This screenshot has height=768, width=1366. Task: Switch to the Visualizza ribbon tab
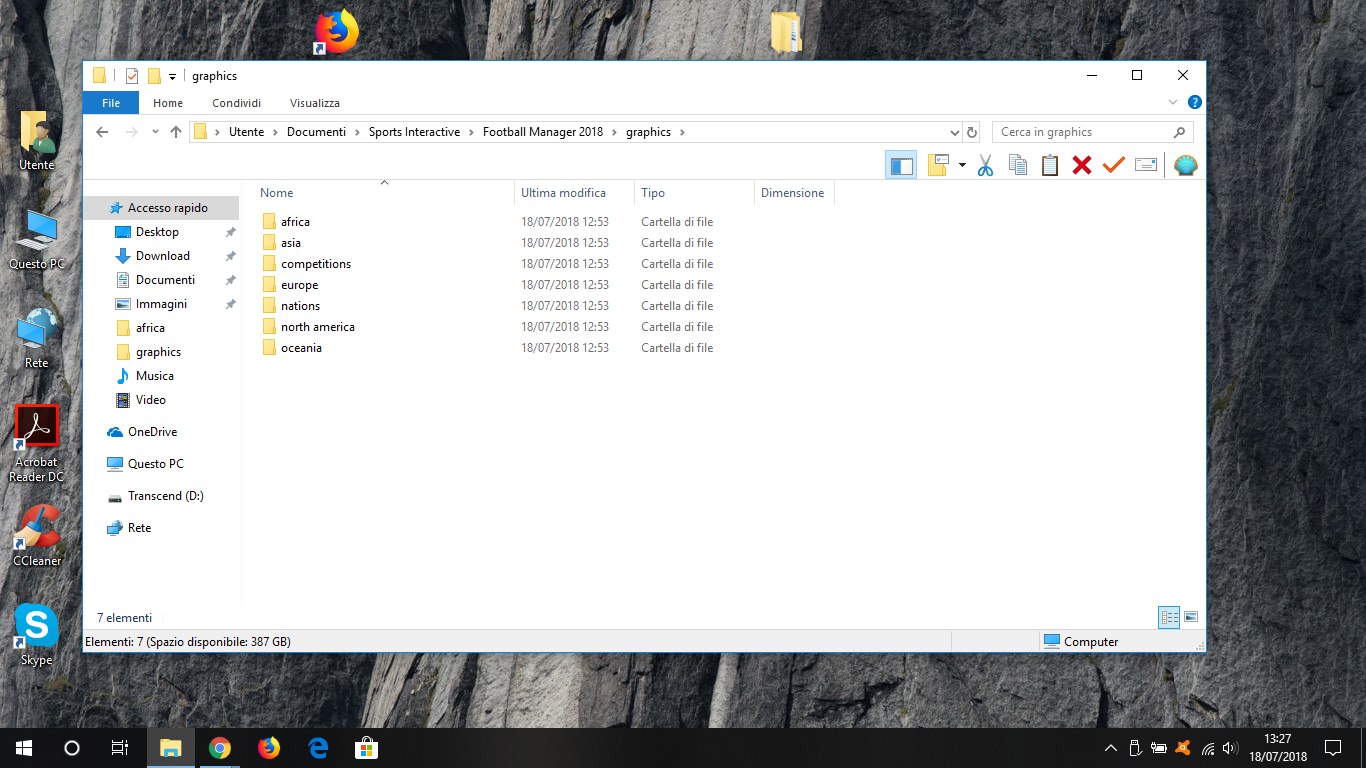click(315, 103)
